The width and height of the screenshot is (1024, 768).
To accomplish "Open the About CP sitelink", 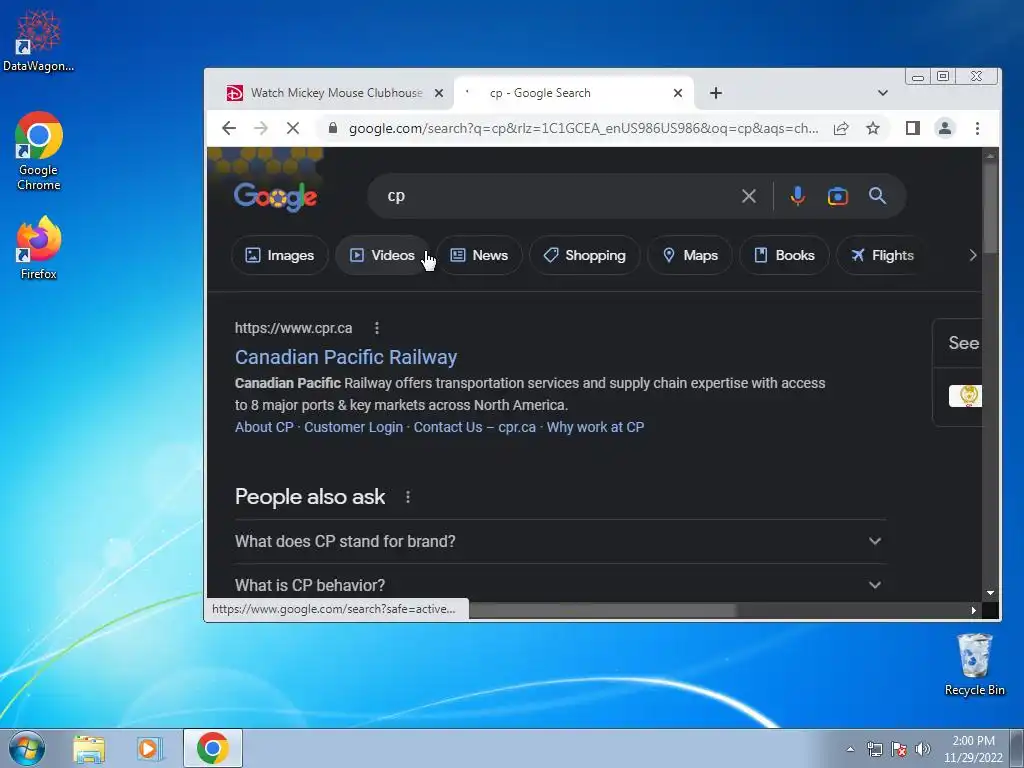I will pyautogui.click(x=264, y=427).
